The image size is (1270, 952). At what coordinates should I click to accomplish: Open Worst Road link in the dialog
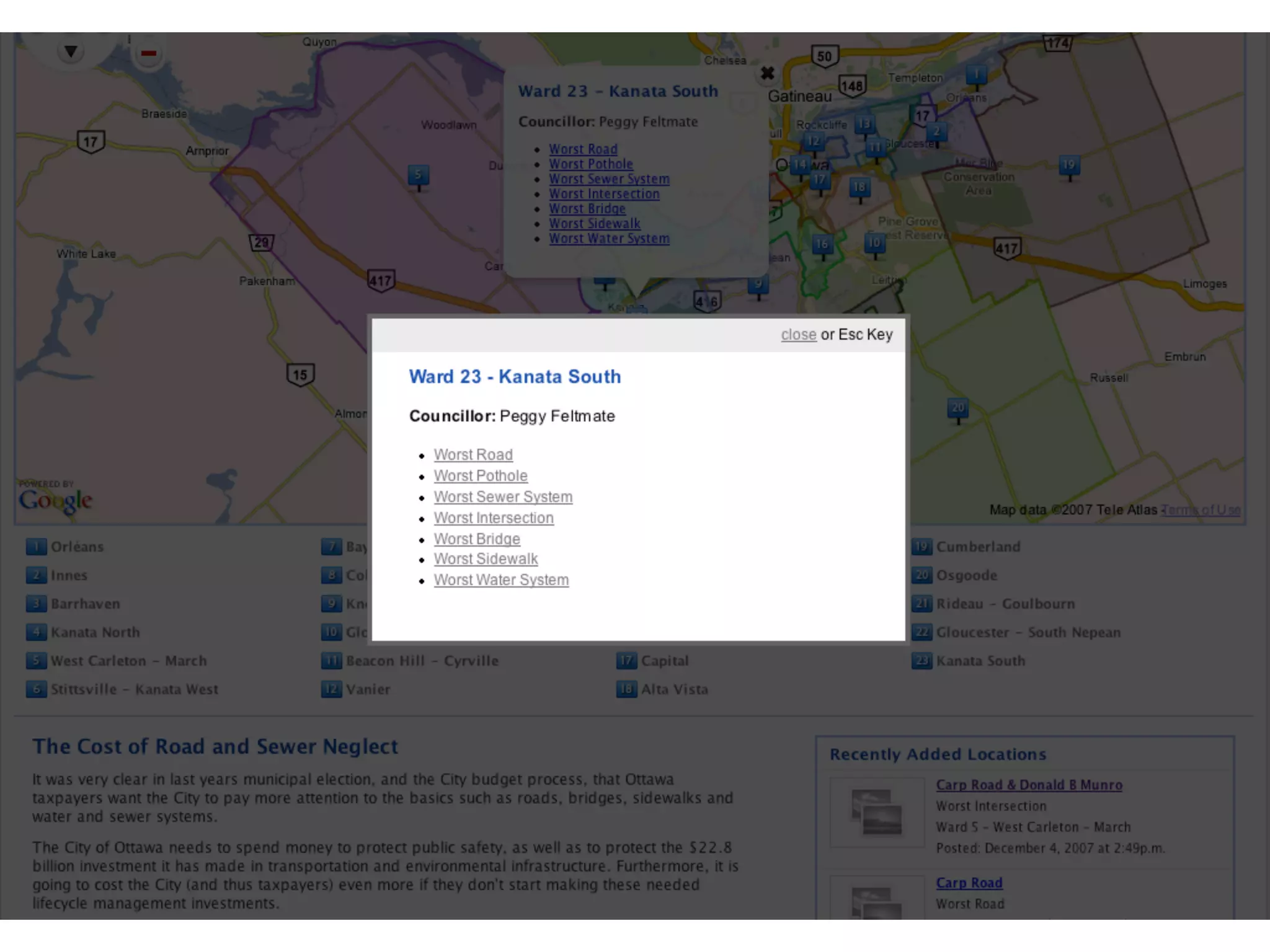point(473,455)
